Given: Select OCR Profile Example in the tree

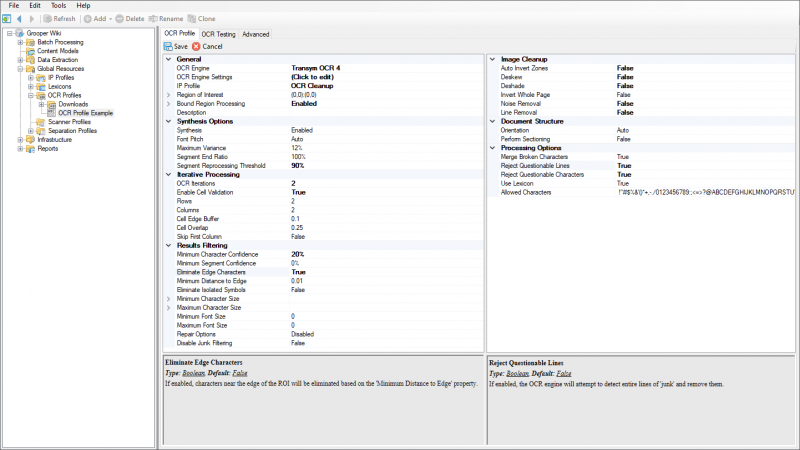Looking at the screenshot, I should tap(85, 113).
